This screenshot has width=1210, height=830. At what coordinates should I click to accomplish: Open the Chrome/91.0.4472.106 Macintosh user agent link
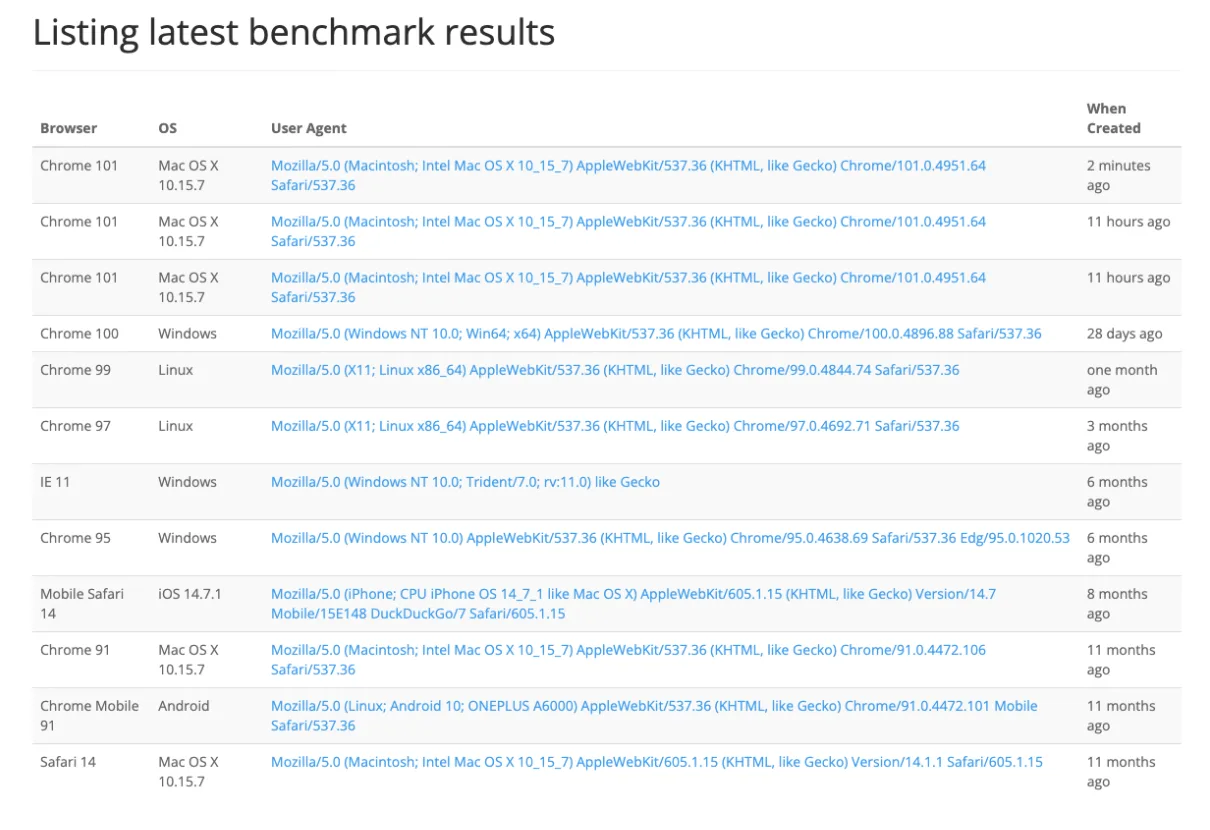(x=628, y=659)
